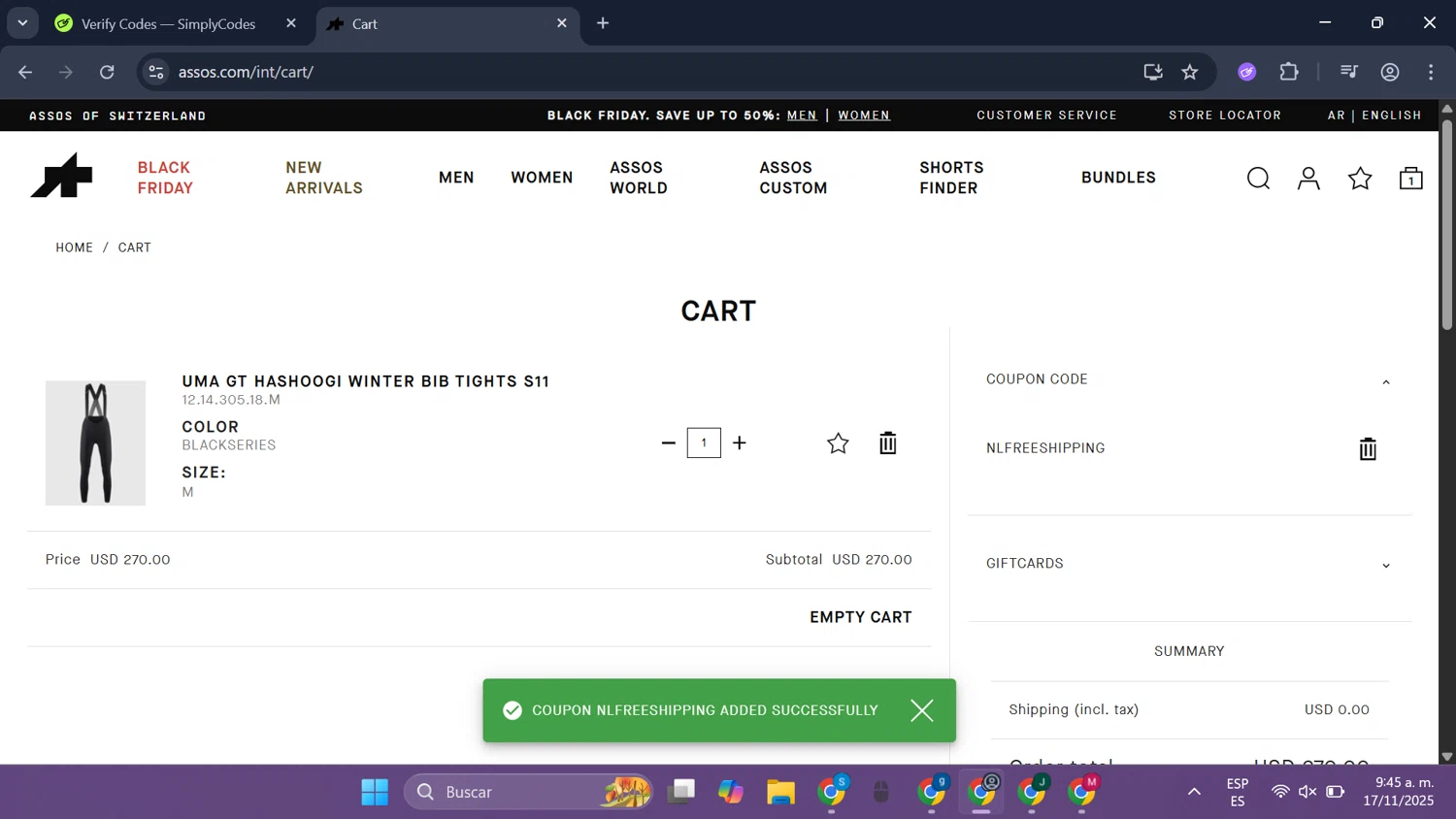Open UMA GT Hashoogi Winter Bib Tights link
Viewport: 1456px width, 819px height.
click(x=366, y=381)
